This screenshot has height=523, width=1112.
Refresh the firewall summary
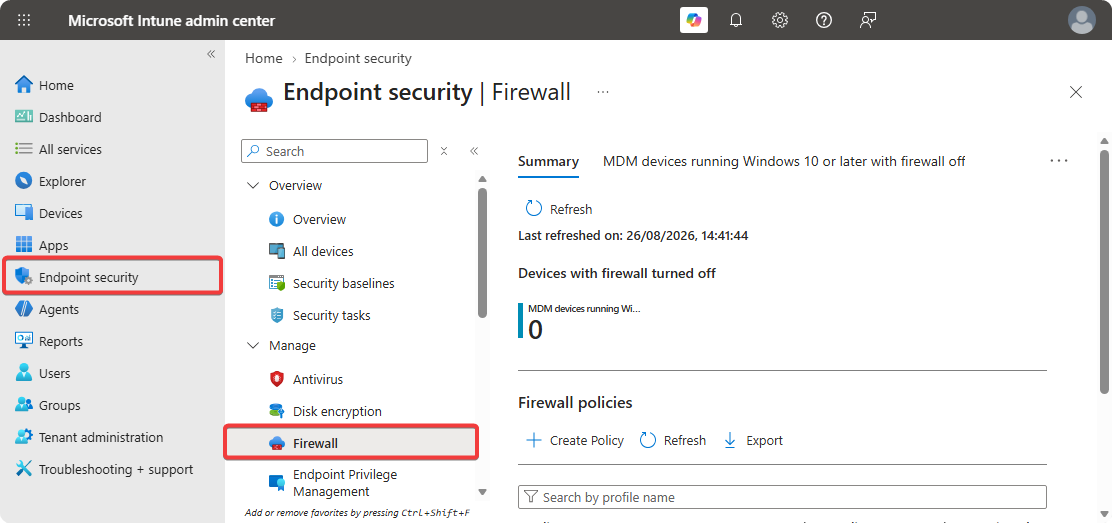[558, 209]
